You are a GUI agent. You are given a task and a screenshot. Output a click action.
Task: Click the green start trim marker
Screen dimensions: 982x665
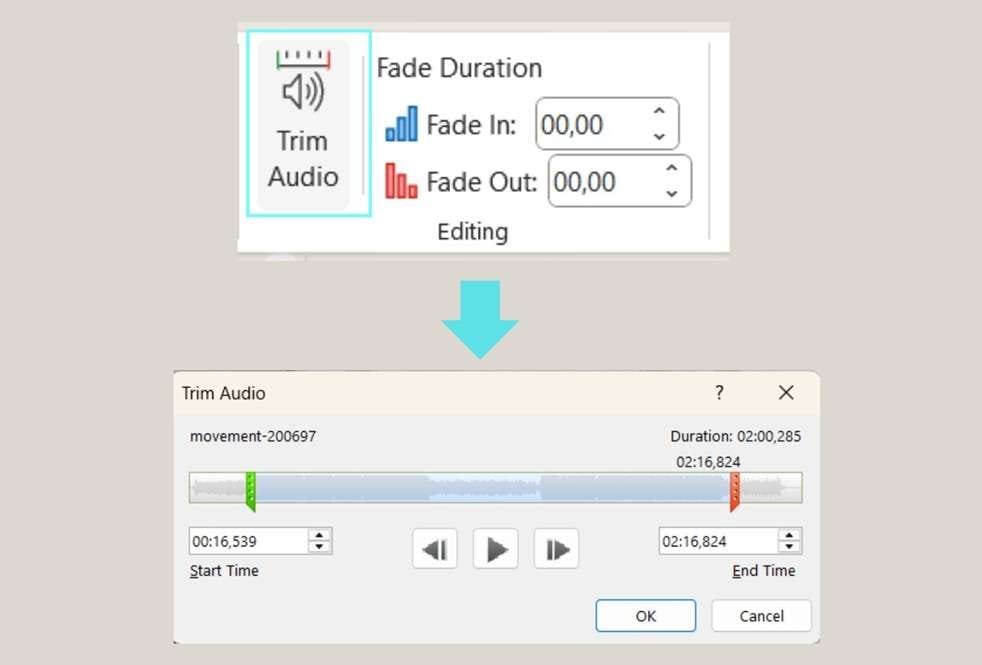coord(251,492)
